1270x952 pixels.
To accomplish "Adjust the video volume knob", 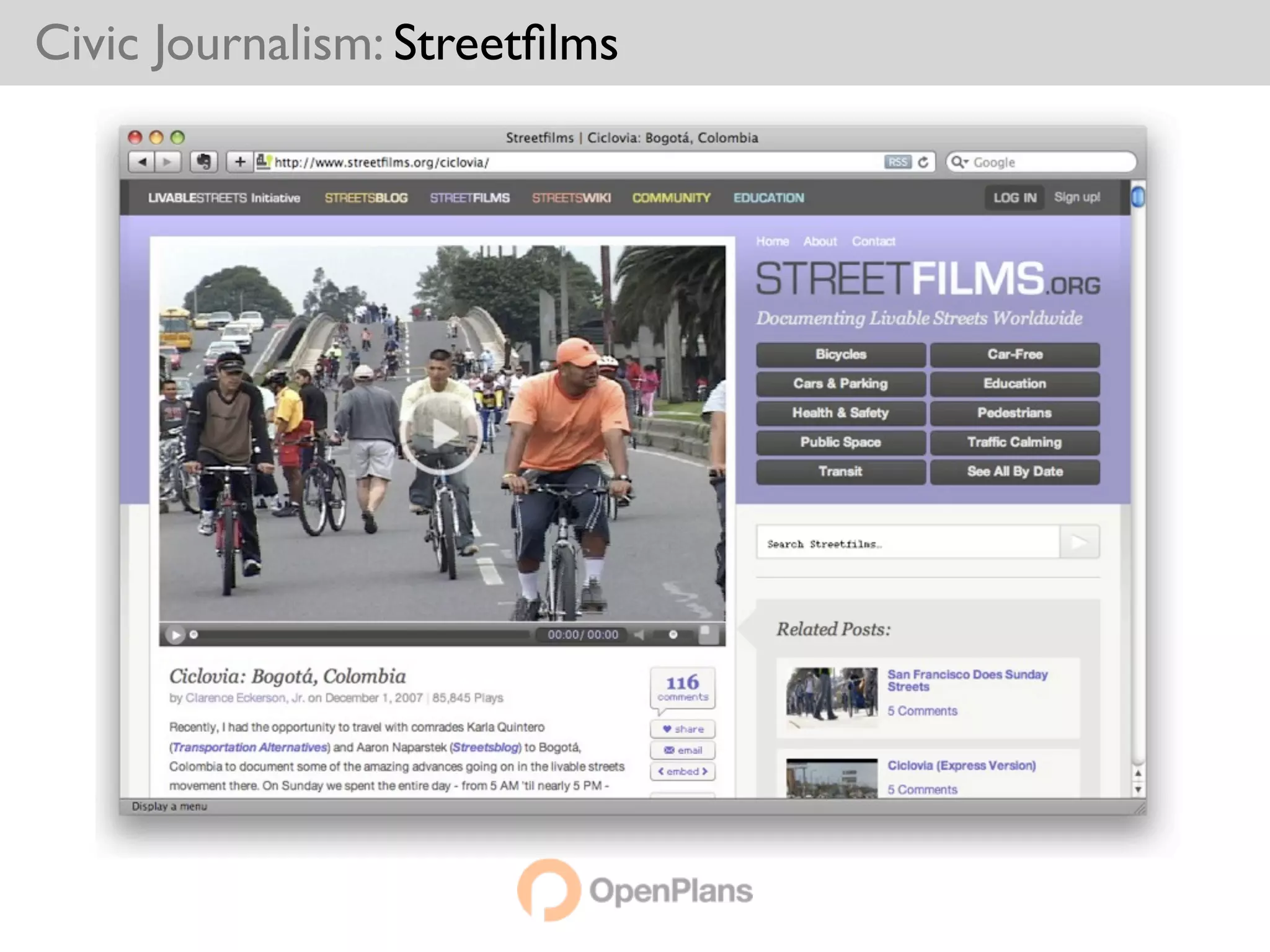I will [673, 635].
